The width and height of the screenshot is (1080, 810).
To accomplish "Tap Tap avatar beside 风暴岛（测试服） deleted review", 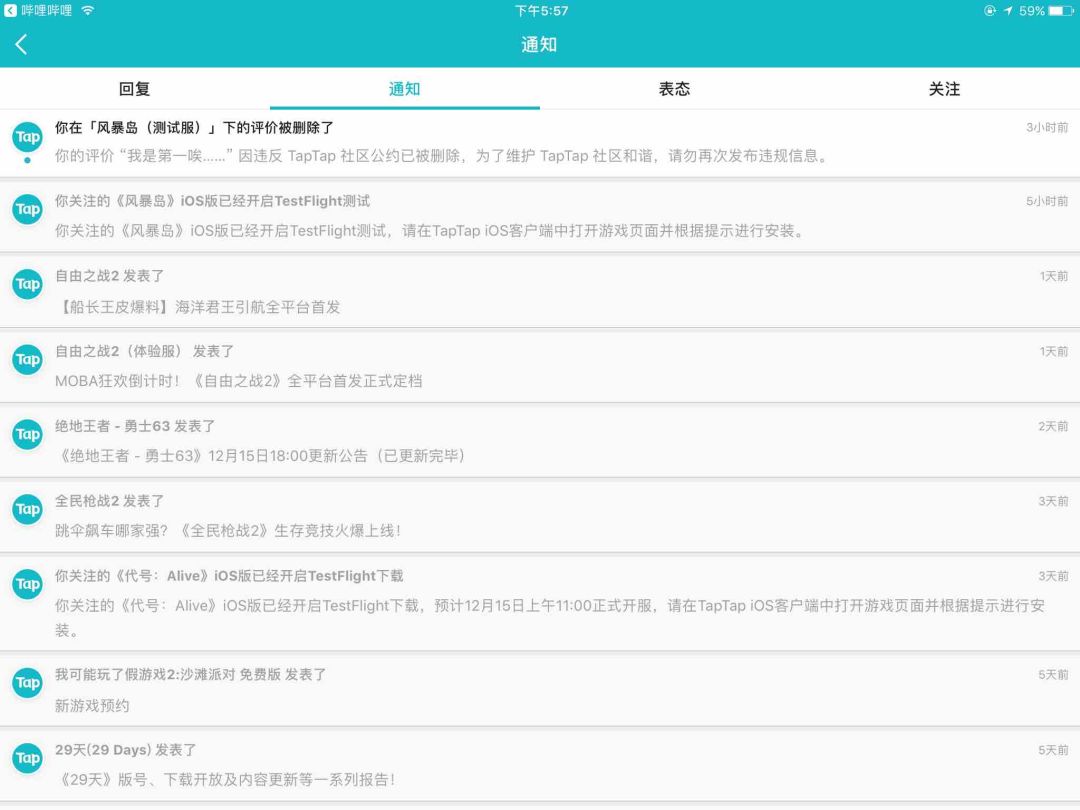I will [28, 137].
